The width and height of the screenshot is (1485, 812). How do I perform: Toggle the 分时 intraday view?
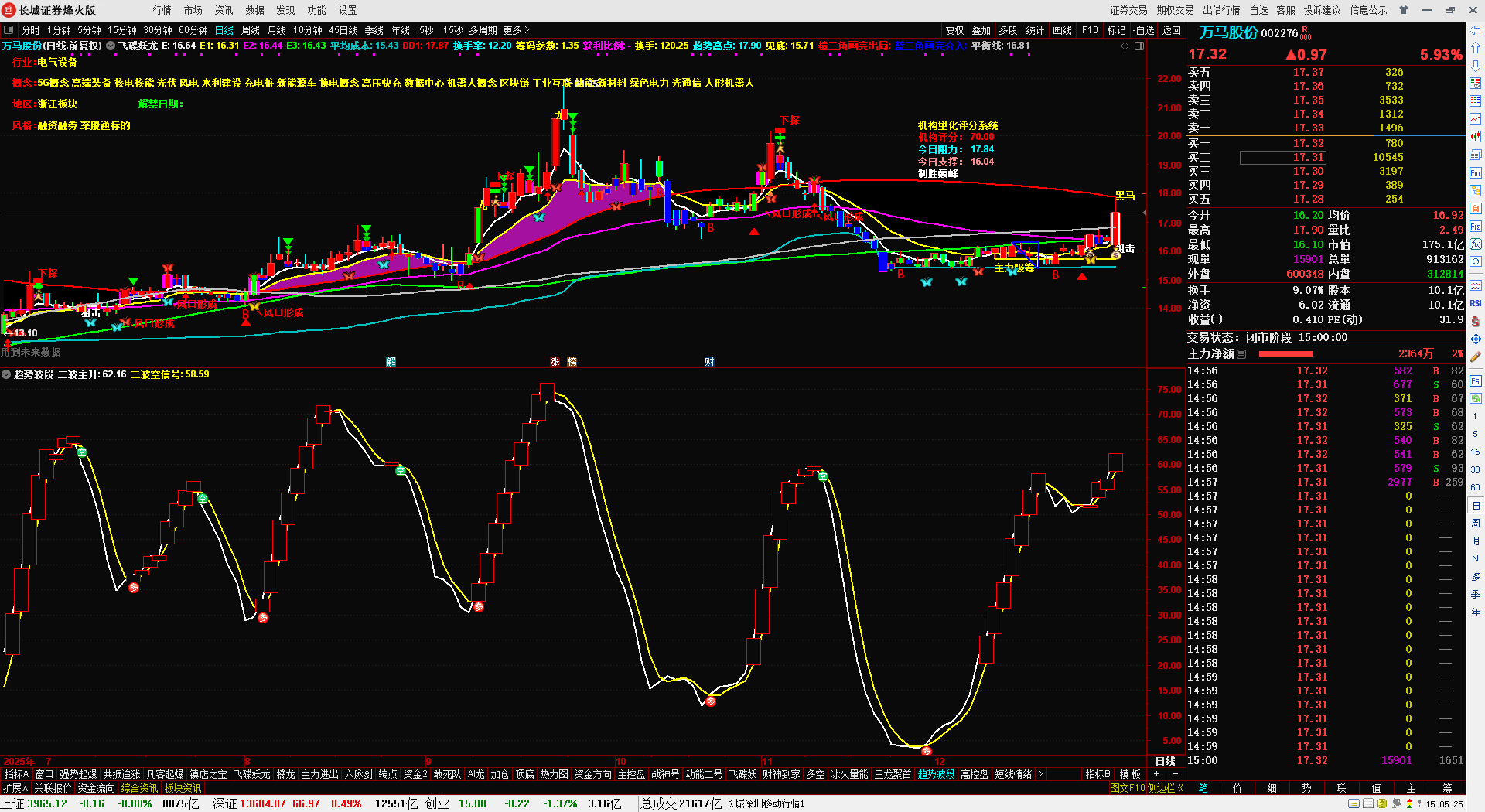(30, 30)
